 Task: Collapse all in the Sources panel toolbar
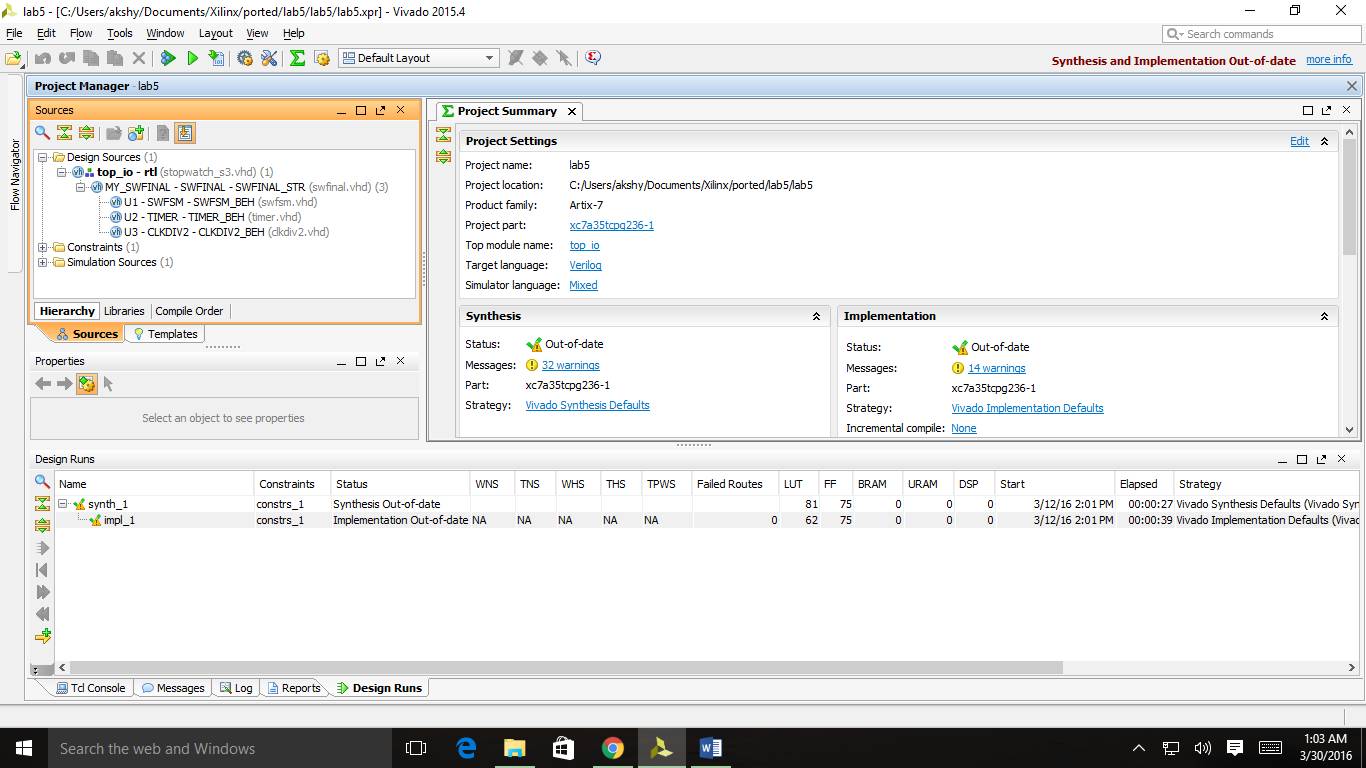coord(64,132)
